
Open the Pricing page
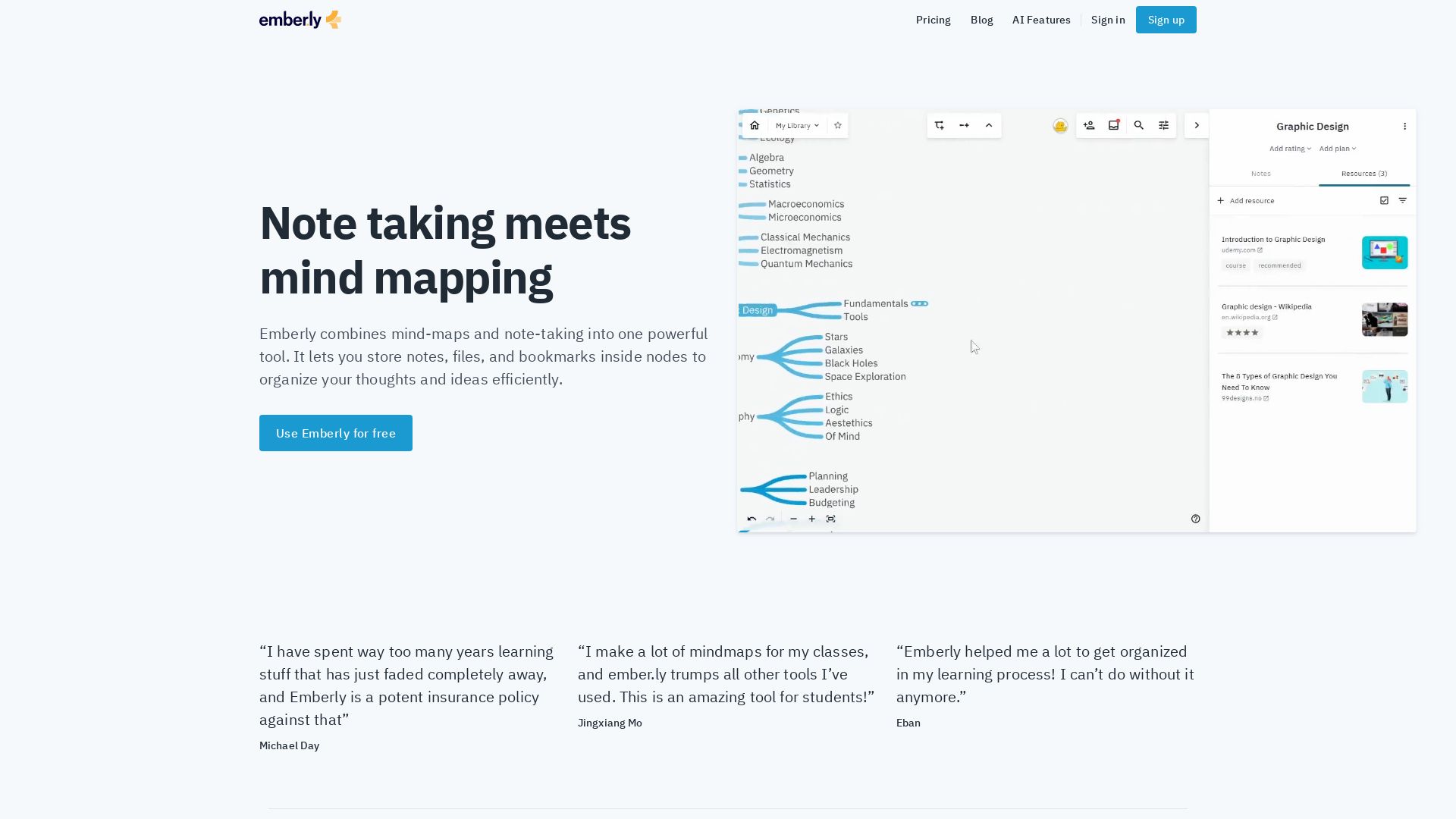click(933, 20)
